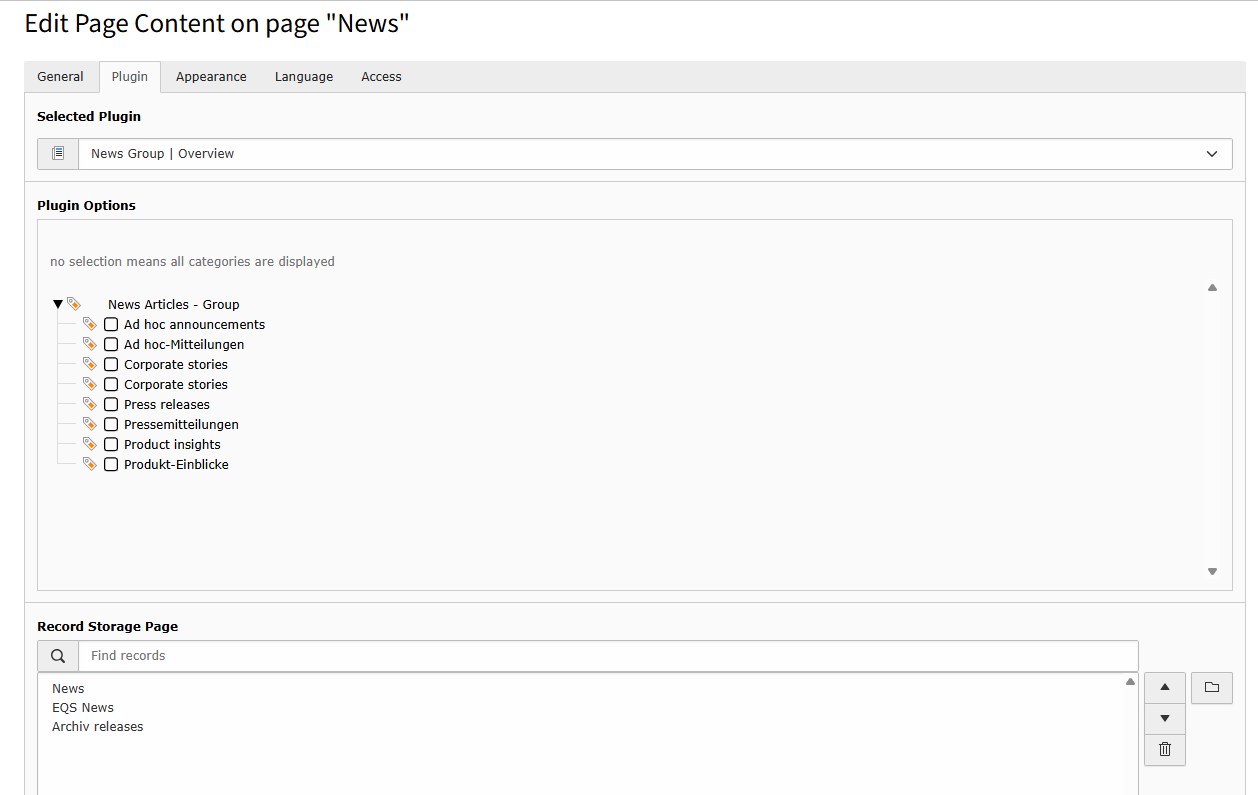The width and height of the screenshot is (1258, 795).
Task: Select EQS News in the record list
Action: [83, 707]
